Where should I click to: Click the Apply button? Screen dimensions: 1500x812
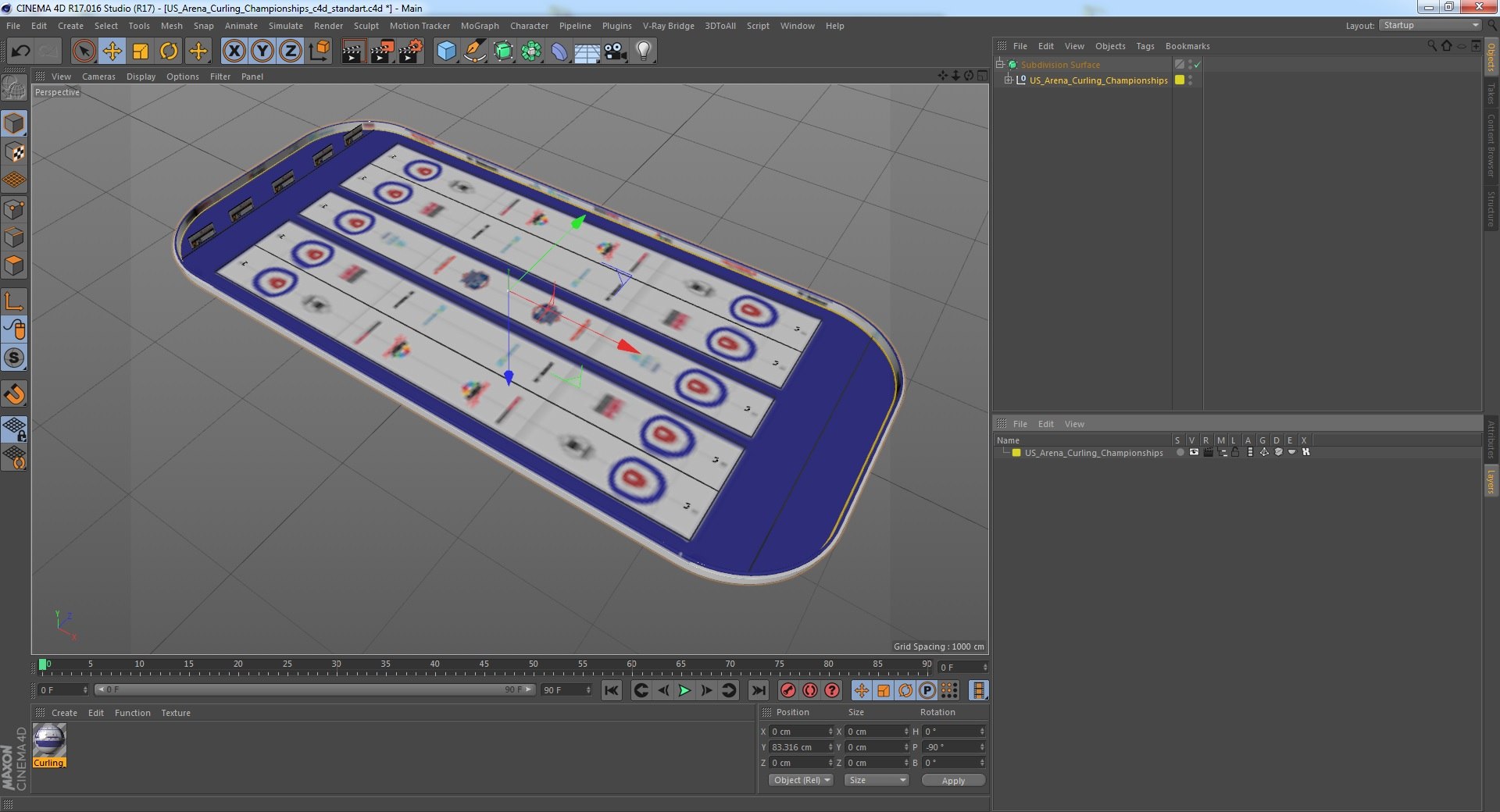coord(953,780)
